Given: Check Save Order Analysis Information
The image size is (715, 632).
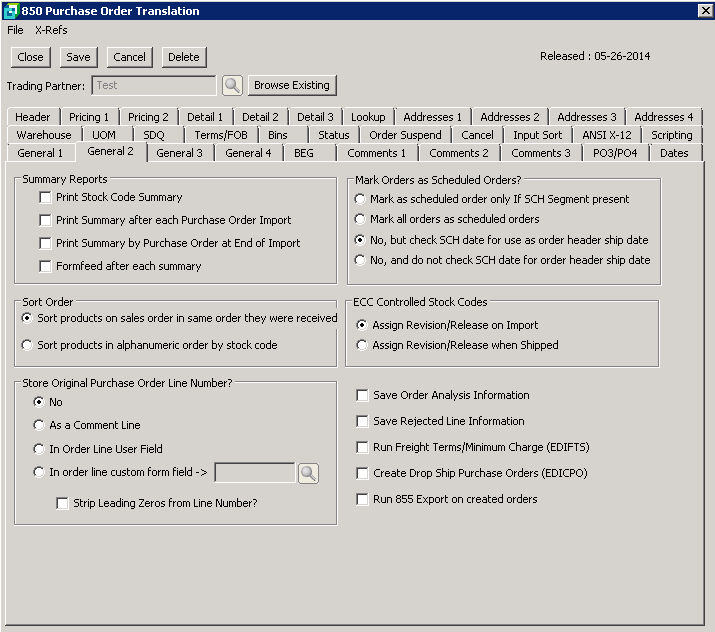Looking at the screenshot, I should pyautogui.click(x=362, y=396).
